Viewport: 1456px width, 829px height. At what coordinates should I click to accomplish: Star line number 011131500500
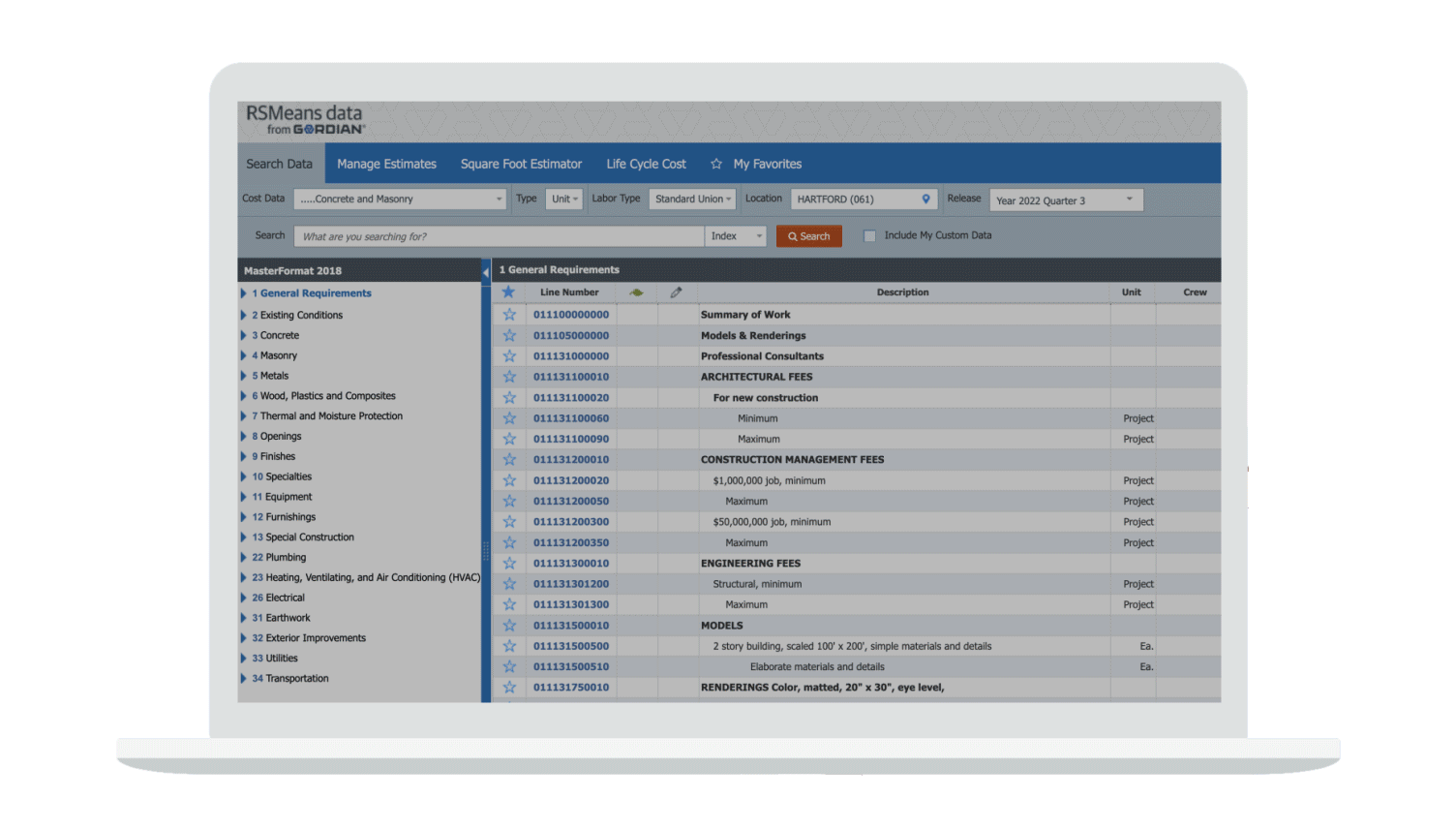pyautogui.click(x=509, y=646)
